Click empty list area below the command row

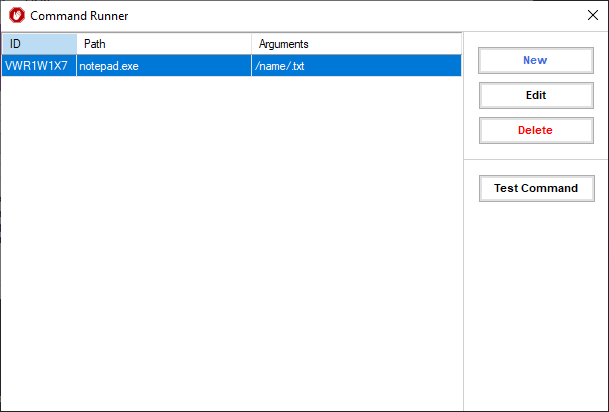tap(232, 241)
